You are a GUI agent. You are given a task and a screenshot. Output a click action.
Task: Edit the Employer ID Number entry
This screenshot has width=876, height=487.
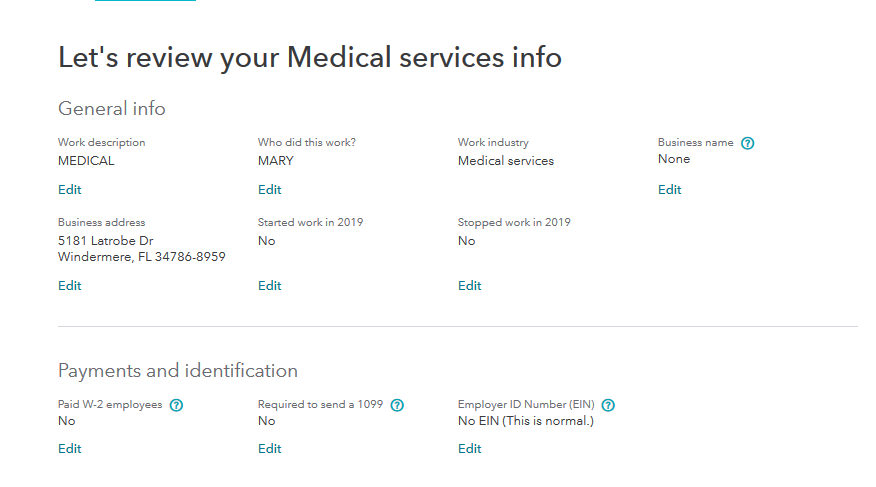pos(470,449)
